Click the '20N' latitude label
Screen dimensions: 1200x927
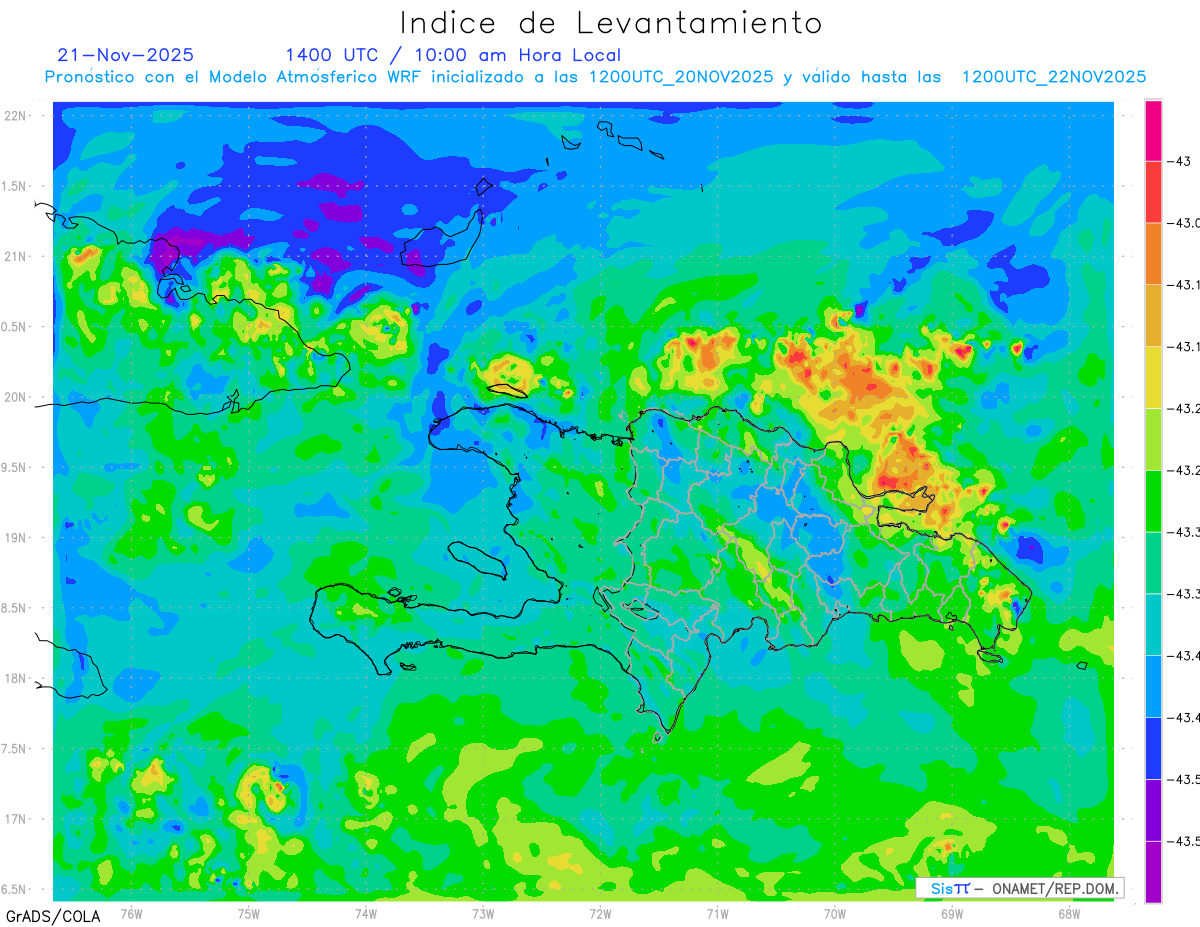(x=15, y=397)
